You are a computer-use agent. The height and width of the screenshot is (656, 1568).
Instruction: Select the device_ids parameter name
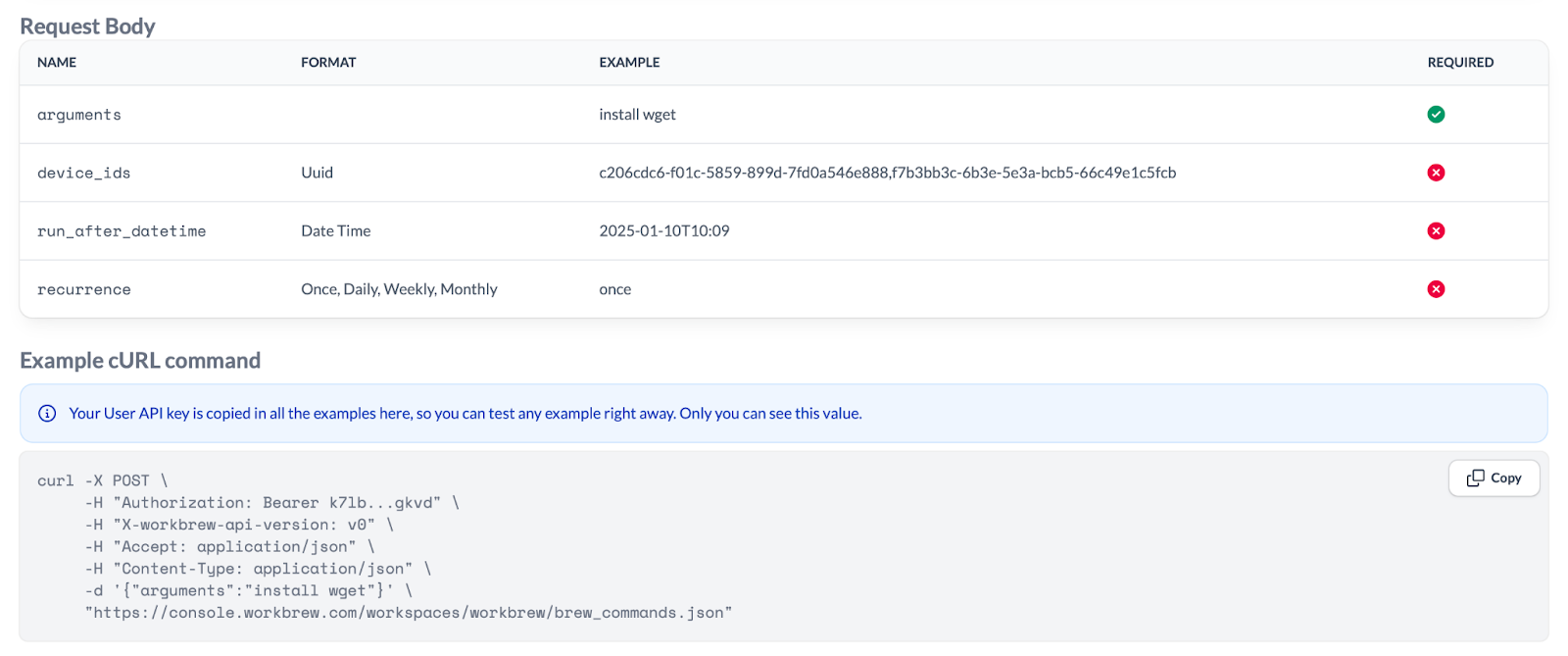click(x=83, y=174)
